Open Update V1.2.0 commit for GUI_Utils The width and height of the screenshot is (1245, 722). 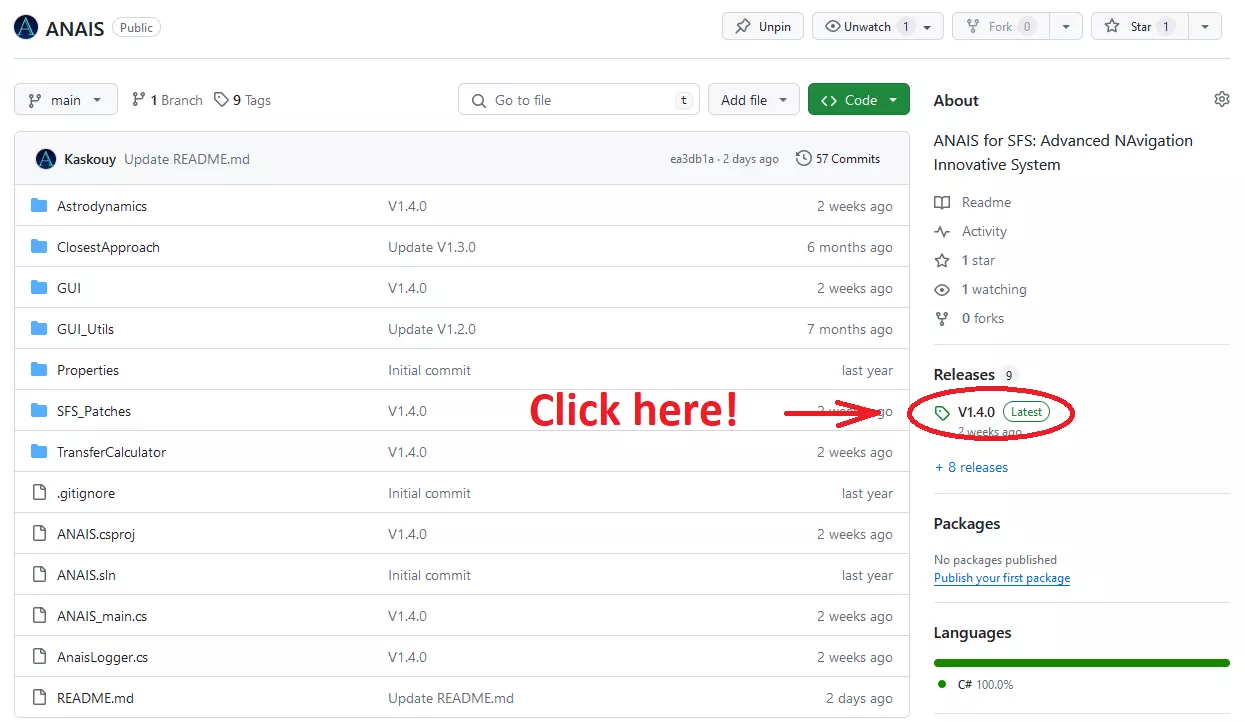click(x=432, y=329)
